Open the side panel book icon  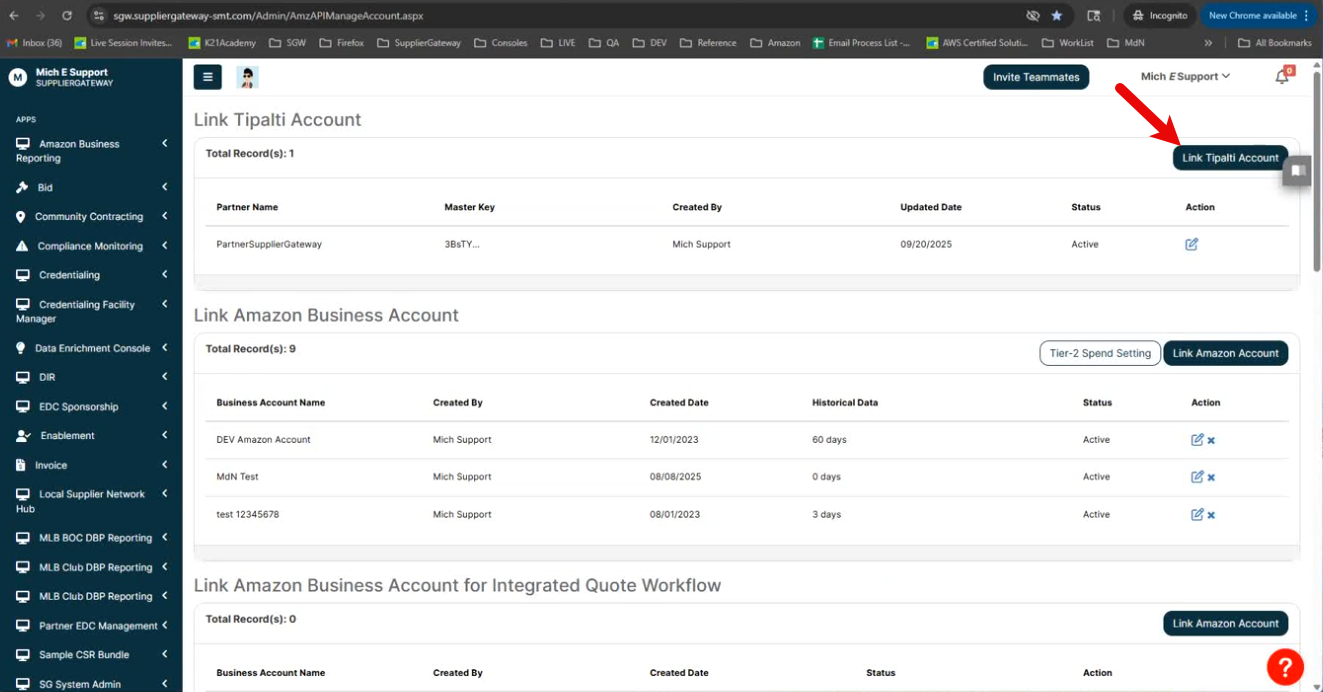coord(1297,170)
